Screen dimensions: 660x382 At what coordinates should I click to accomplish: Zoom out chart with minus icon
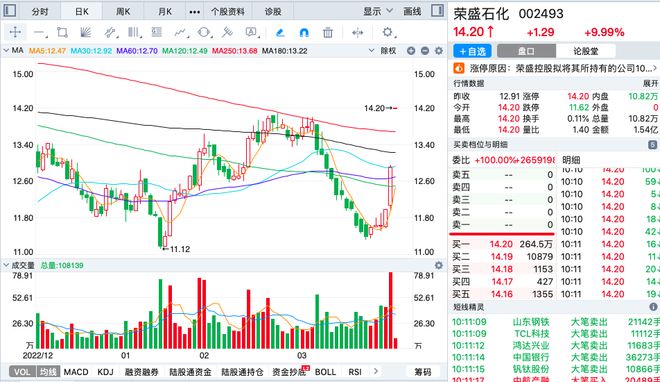pyautogui.click(x=425, y=51)
